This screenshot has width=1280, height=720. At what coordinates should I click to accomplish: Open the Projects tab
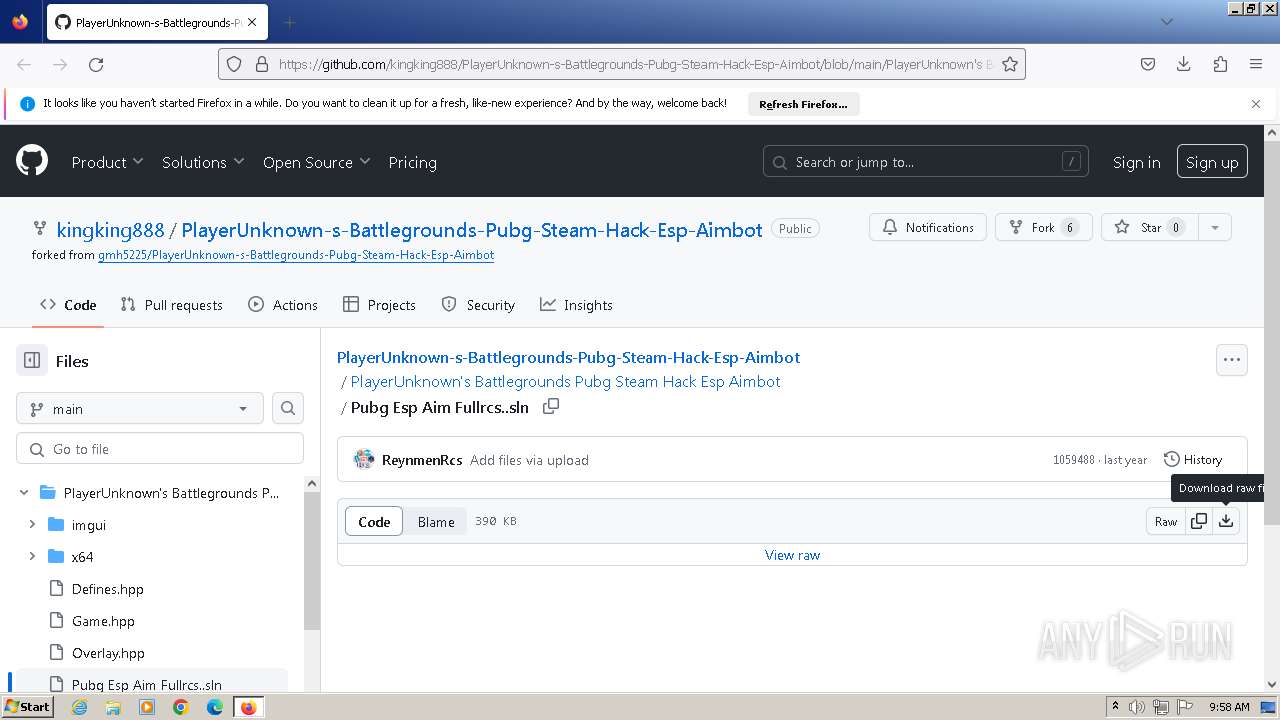click(x=379, y=305)
